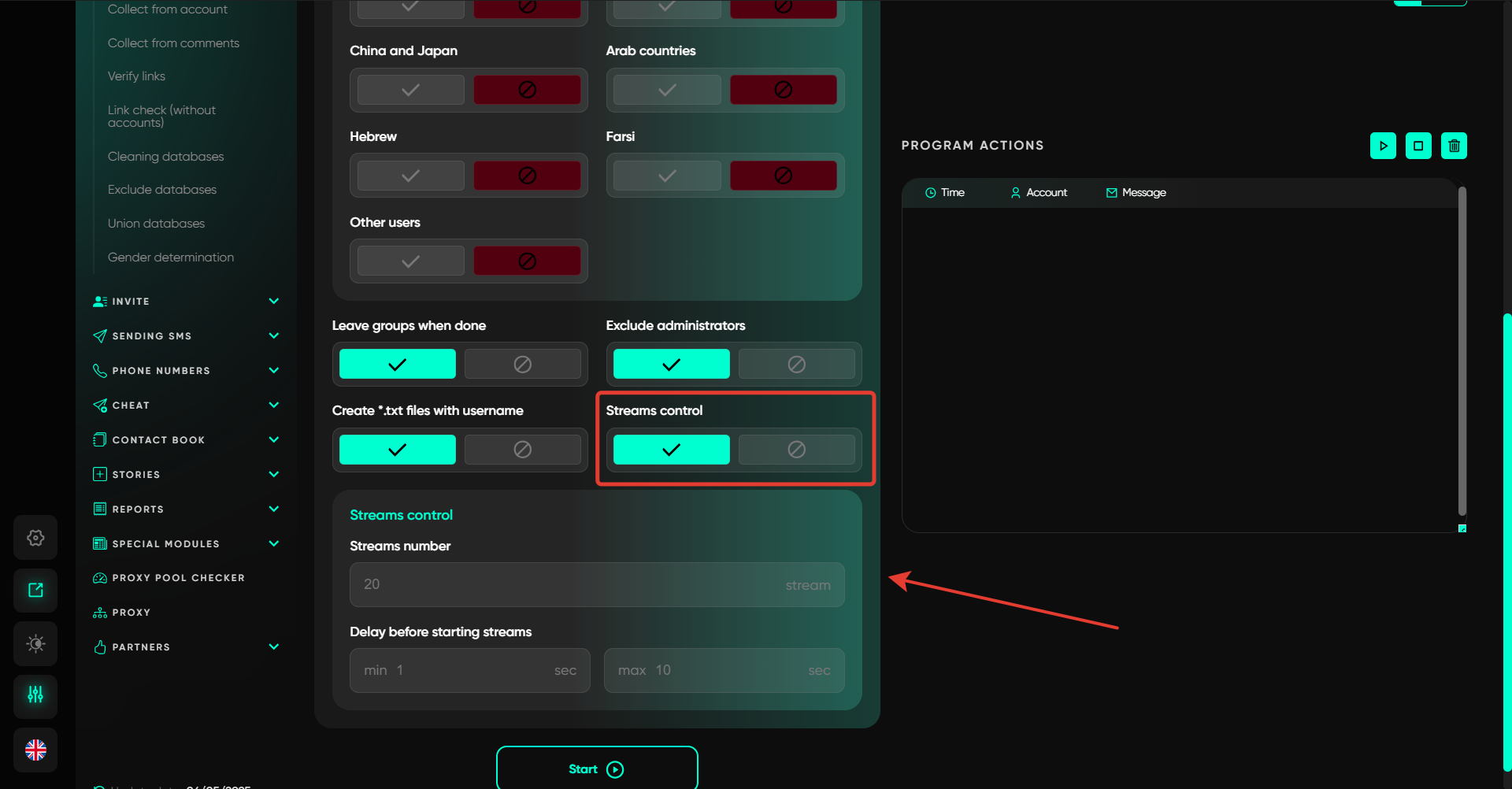1512x789 pixels.
Task: Select Gender determination in the sidebar
Action: click(171, 257)
